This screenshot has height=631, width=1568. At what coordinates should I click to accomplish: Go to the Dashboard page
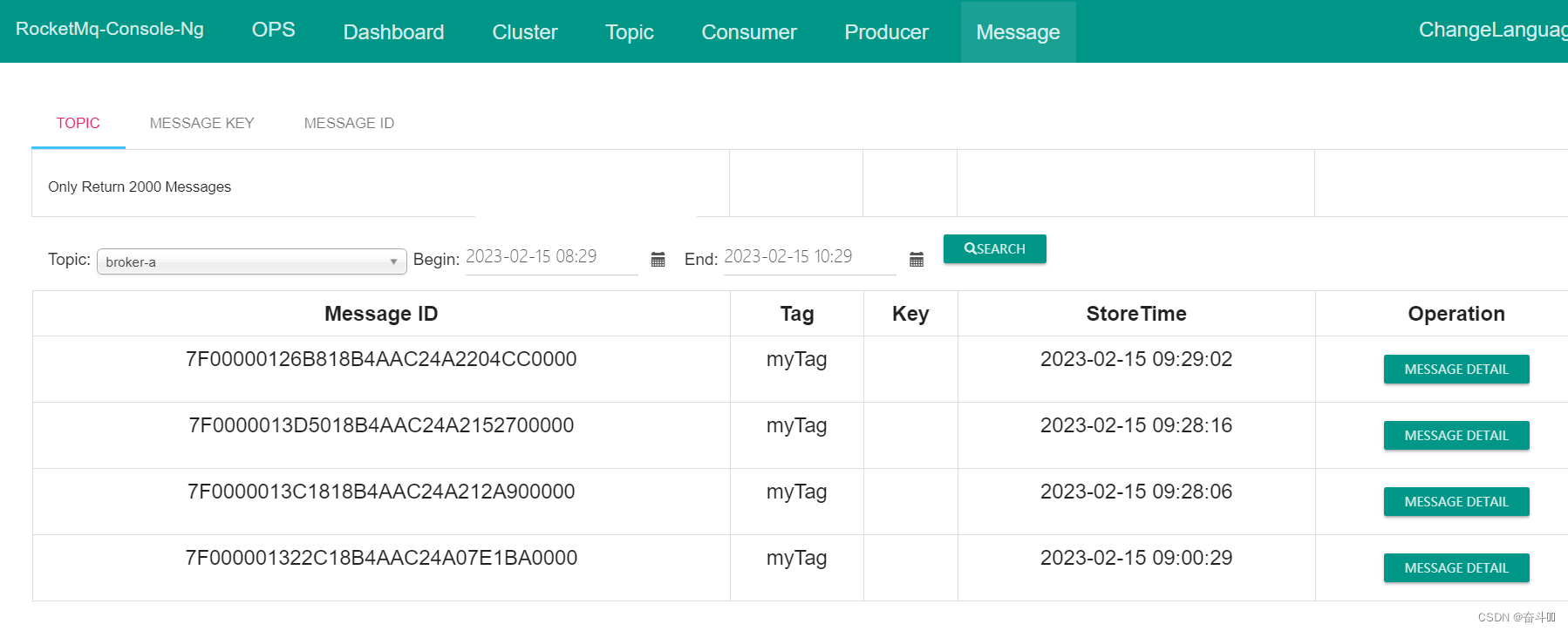[393, 31]
